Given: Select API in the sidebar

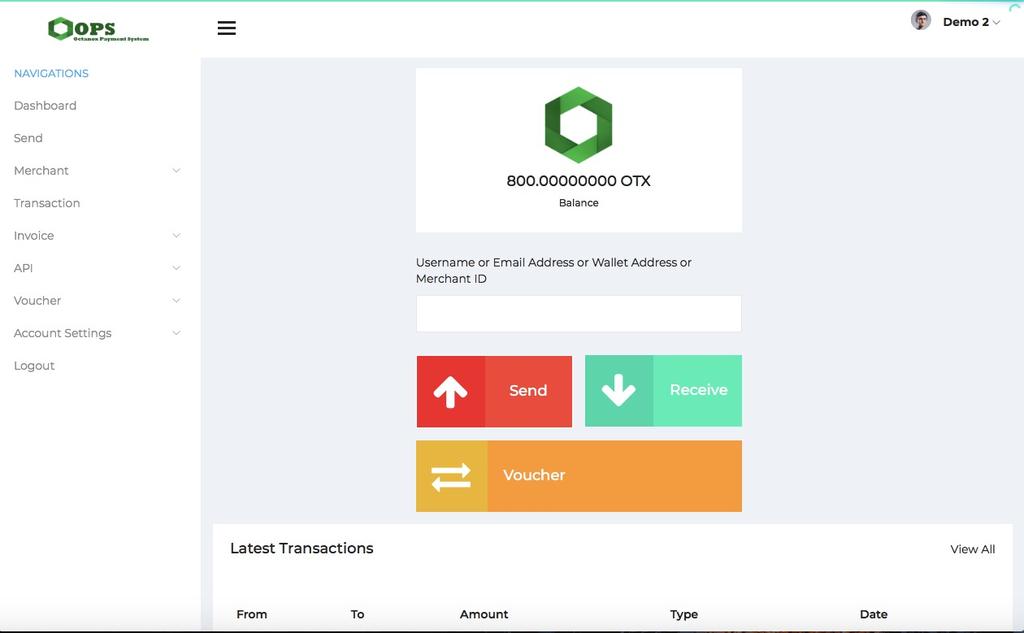Looking at the screenshot, I should point(24,268).
